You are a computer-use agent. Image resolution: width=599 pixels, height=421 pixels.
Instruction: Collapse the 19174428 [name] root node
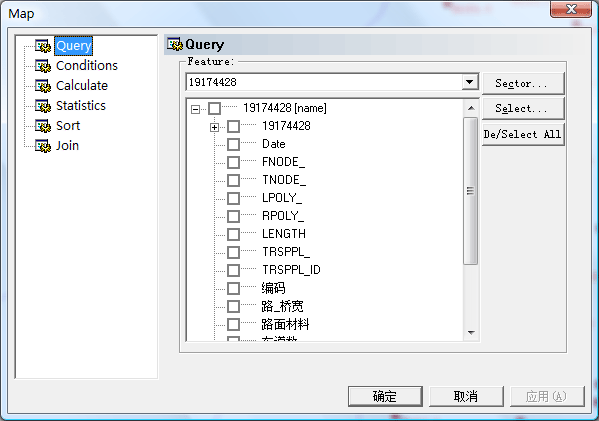click(195, 110)
